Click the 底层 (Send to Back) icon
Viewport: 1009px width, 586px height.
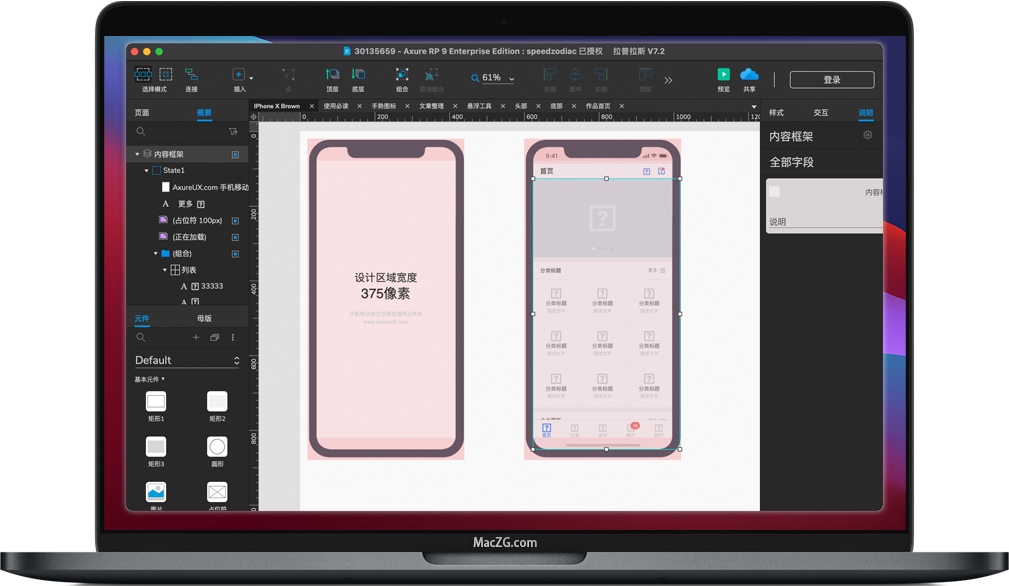(358, 75)
